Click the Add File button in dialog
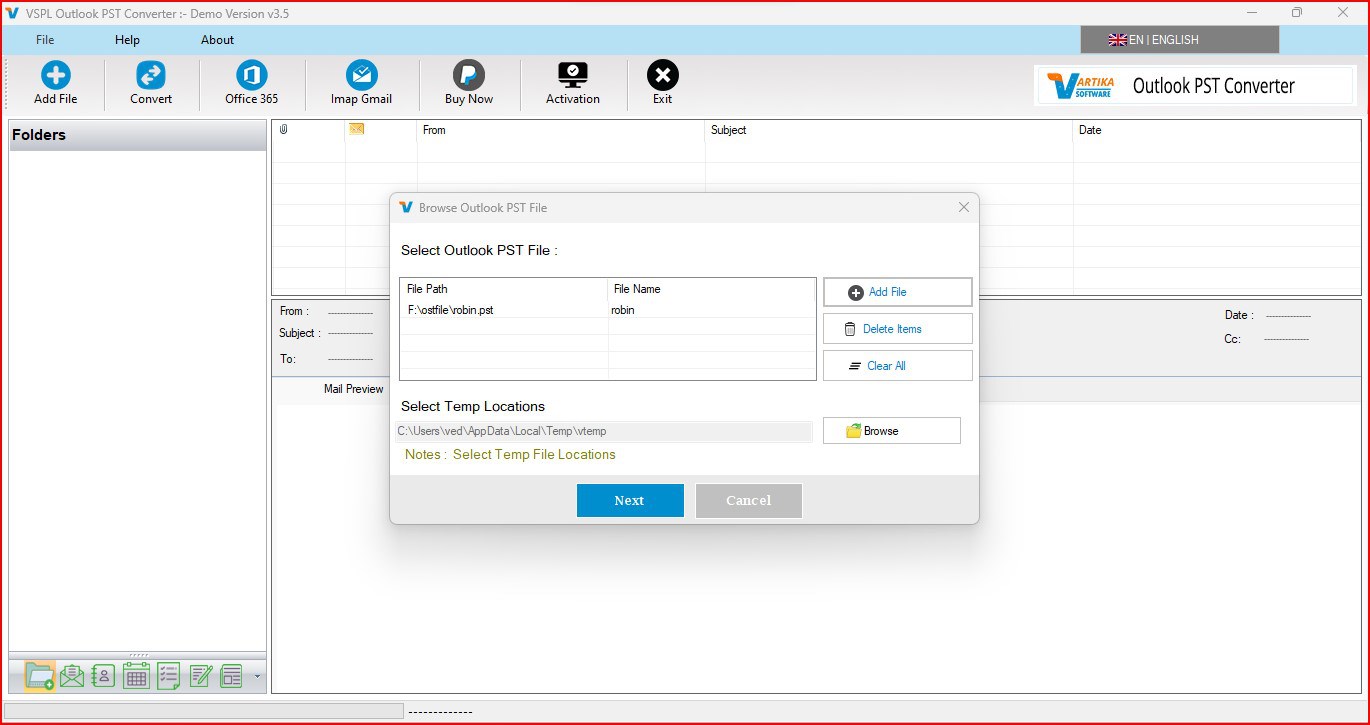The image size is (1370, 725). tap(897, 292)
